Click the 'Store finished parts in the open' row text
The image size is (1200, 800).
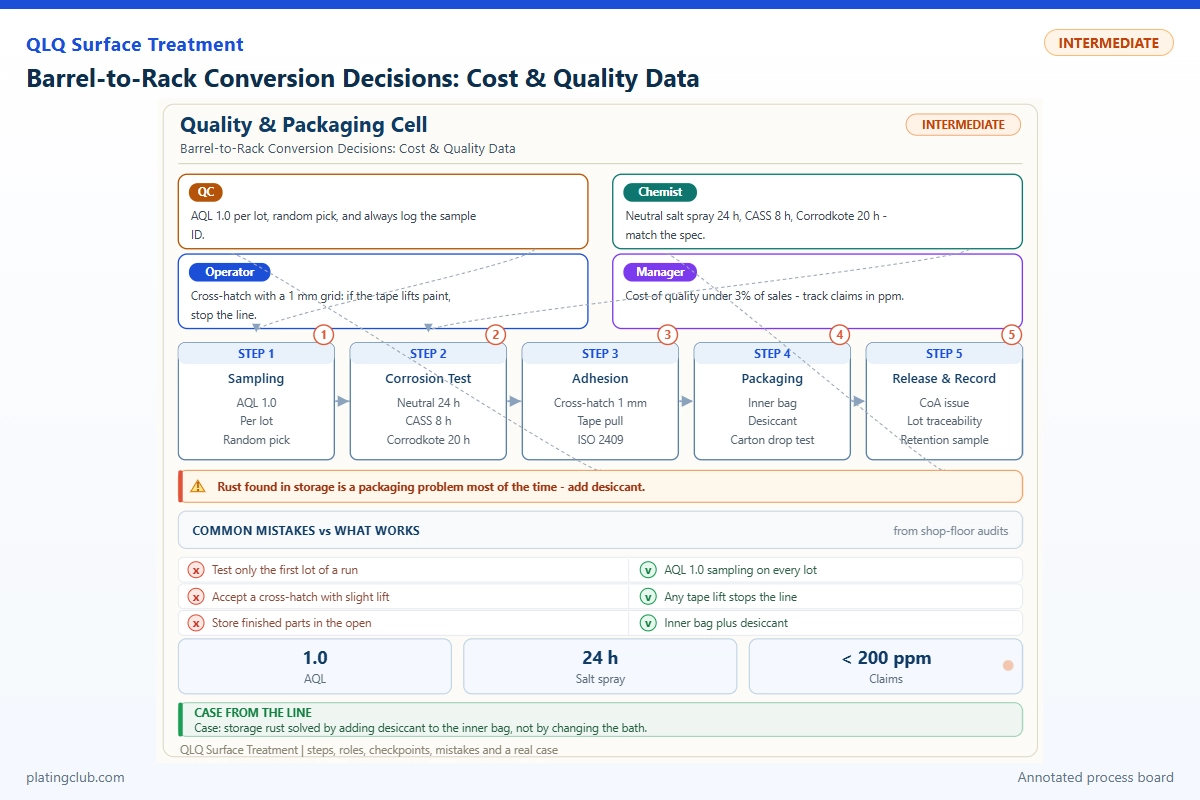pyautogui.click(x=292, y=623)
